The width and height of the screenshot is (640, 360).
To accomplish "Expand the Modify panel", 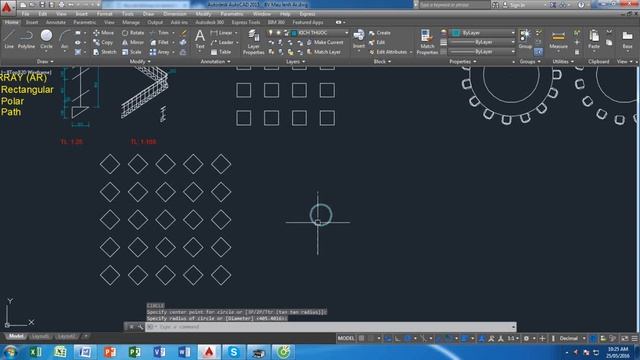I will coord(140,62).
